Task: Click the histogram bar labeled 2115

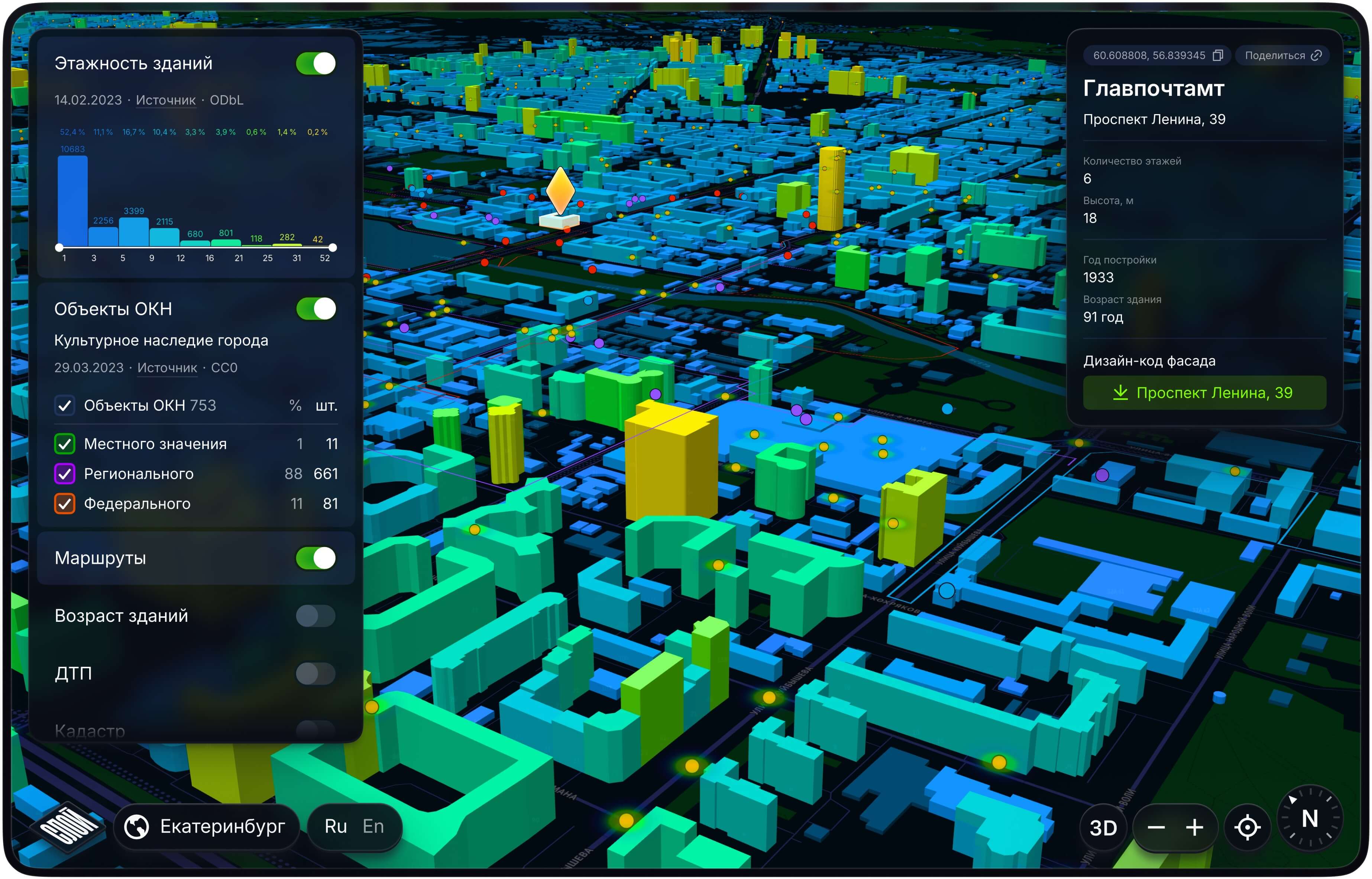Action: [x=164, y=237]
